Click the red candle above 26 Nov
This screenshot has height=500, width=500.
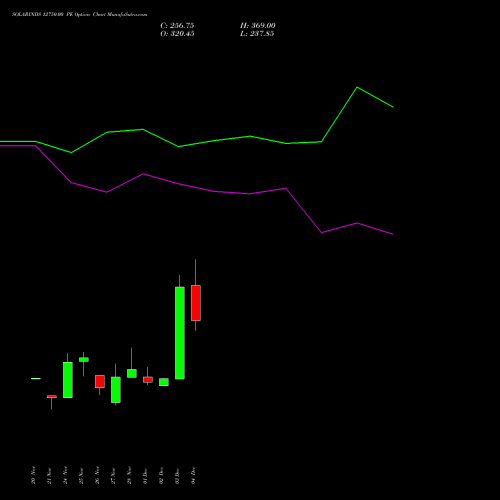tap(100, 381)
